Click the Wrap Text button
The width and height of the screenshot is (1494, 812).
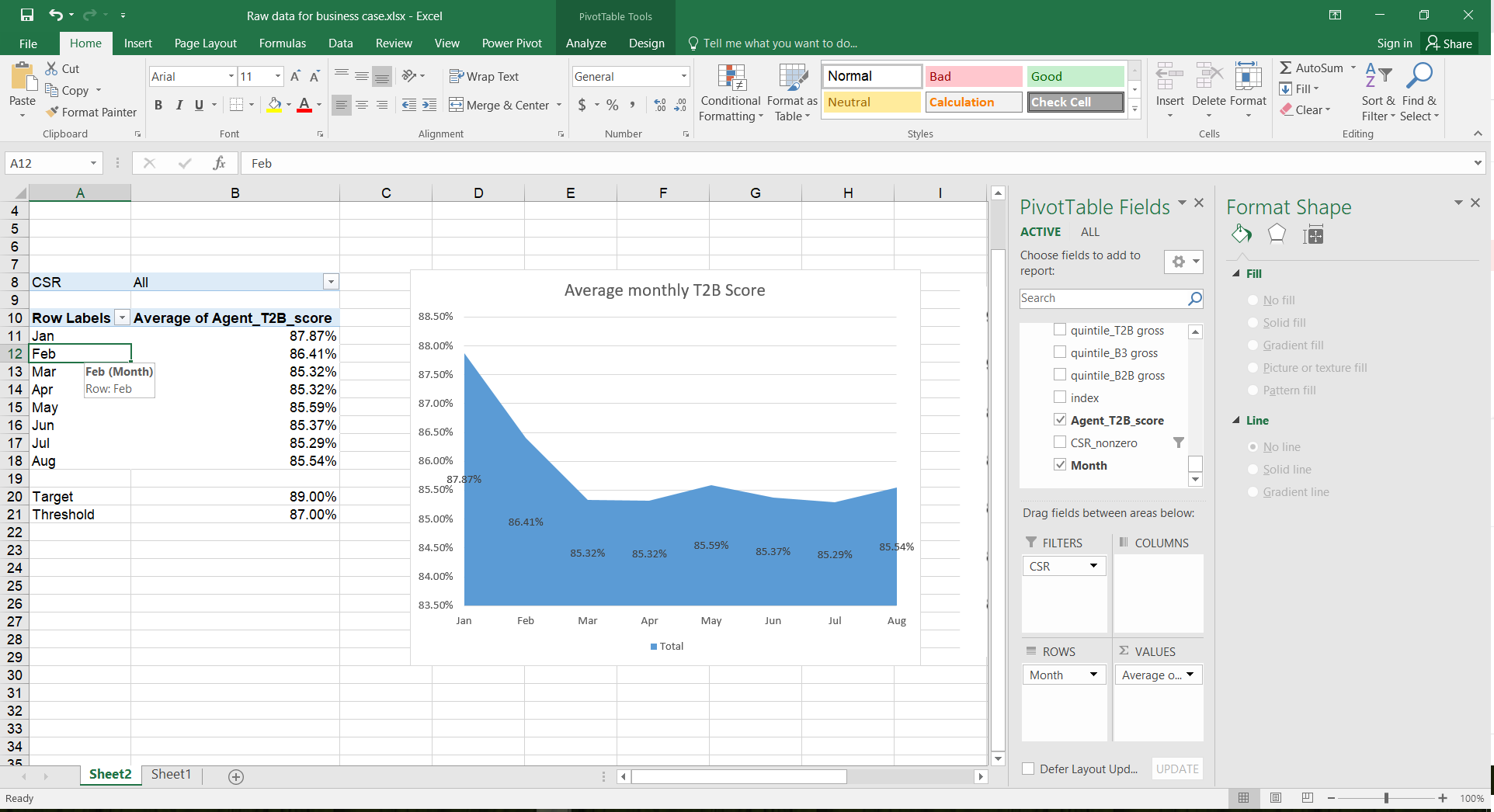pyautogui.click(x=484, y=76)
